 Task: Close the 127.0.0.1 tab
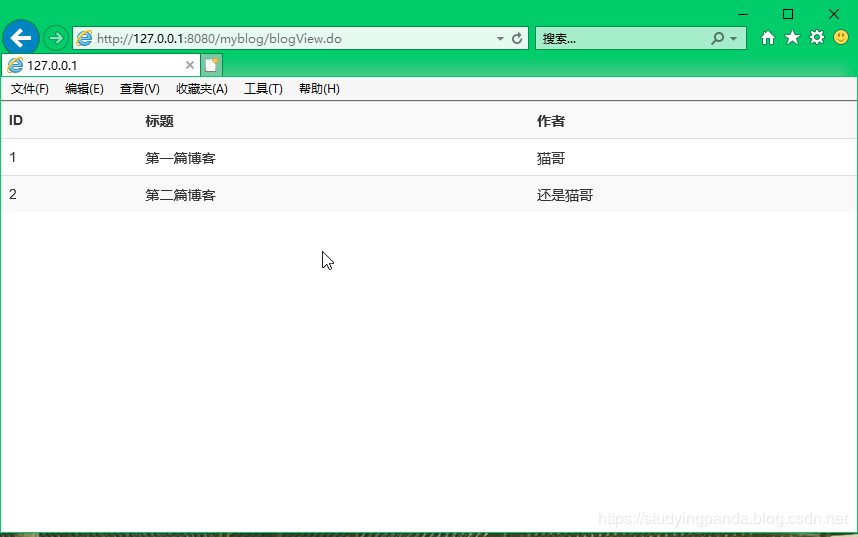pyautogui.click(x=190, y=65)
